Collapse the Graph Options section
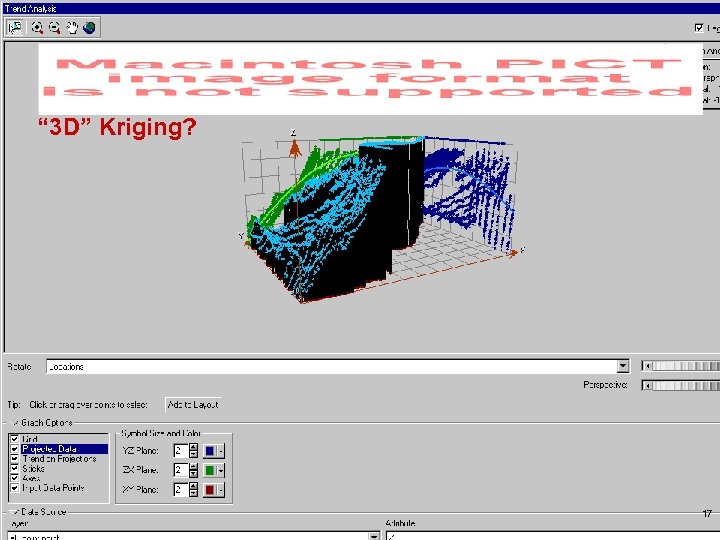 14,422
